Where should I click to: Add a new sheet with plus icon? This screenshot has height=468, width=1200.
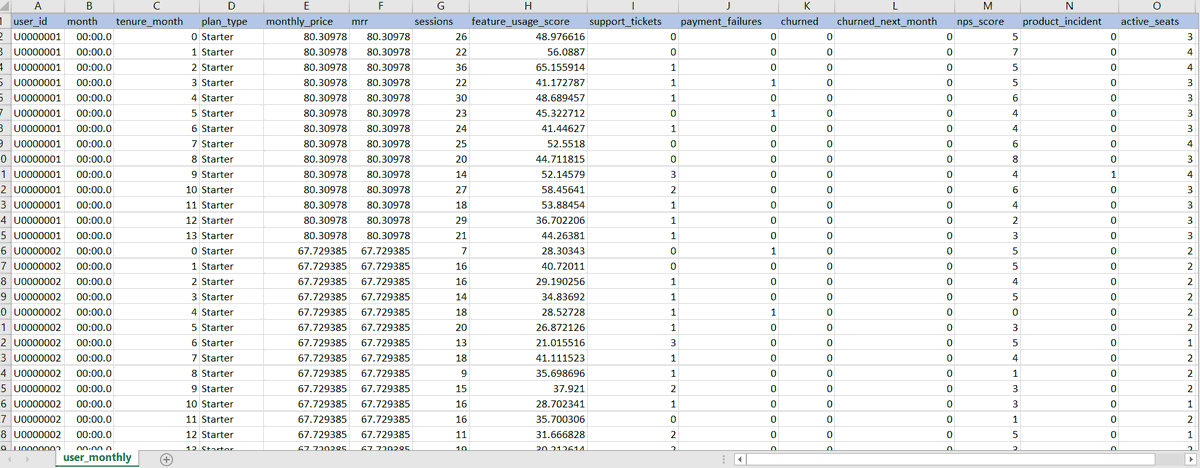(167, 459)
